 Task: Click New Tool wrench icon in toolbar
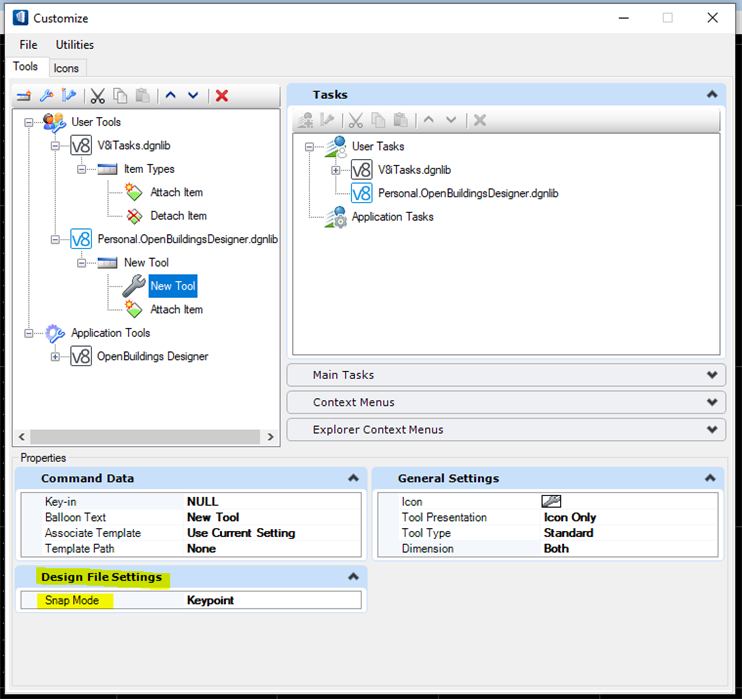(46, 96)
